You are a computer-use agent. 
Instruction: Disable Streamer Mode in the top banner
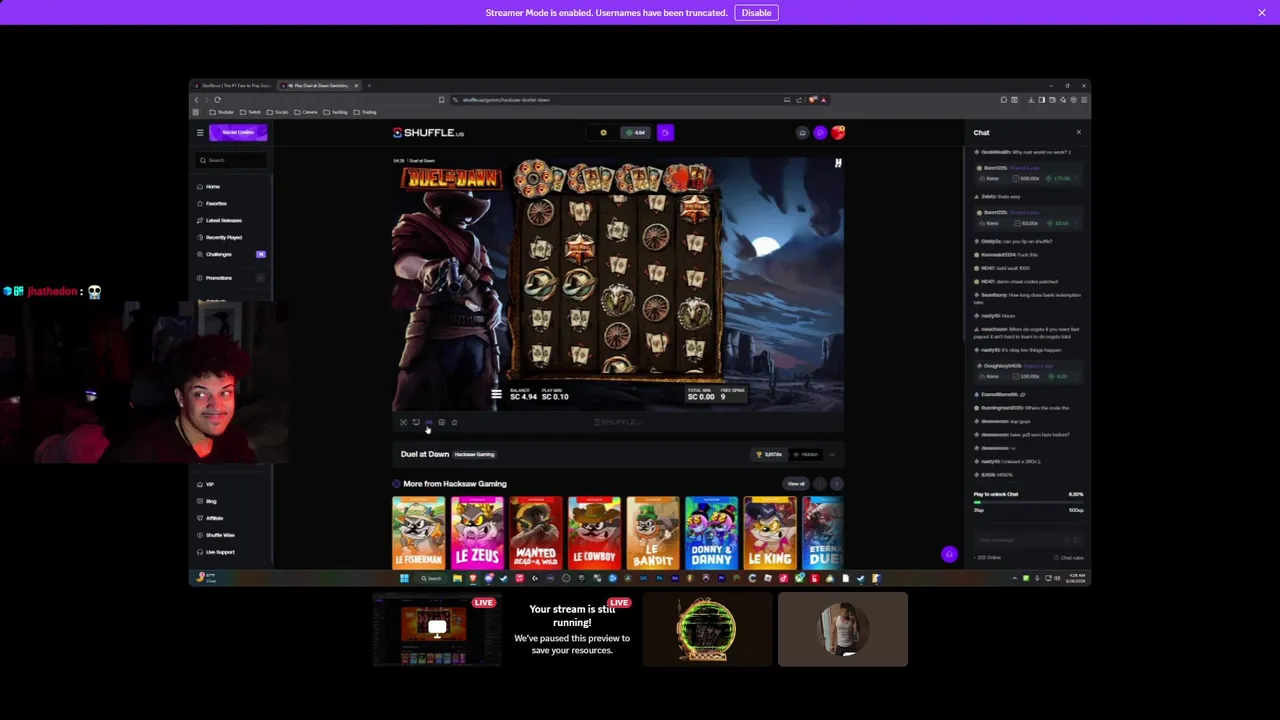(756, 13)
